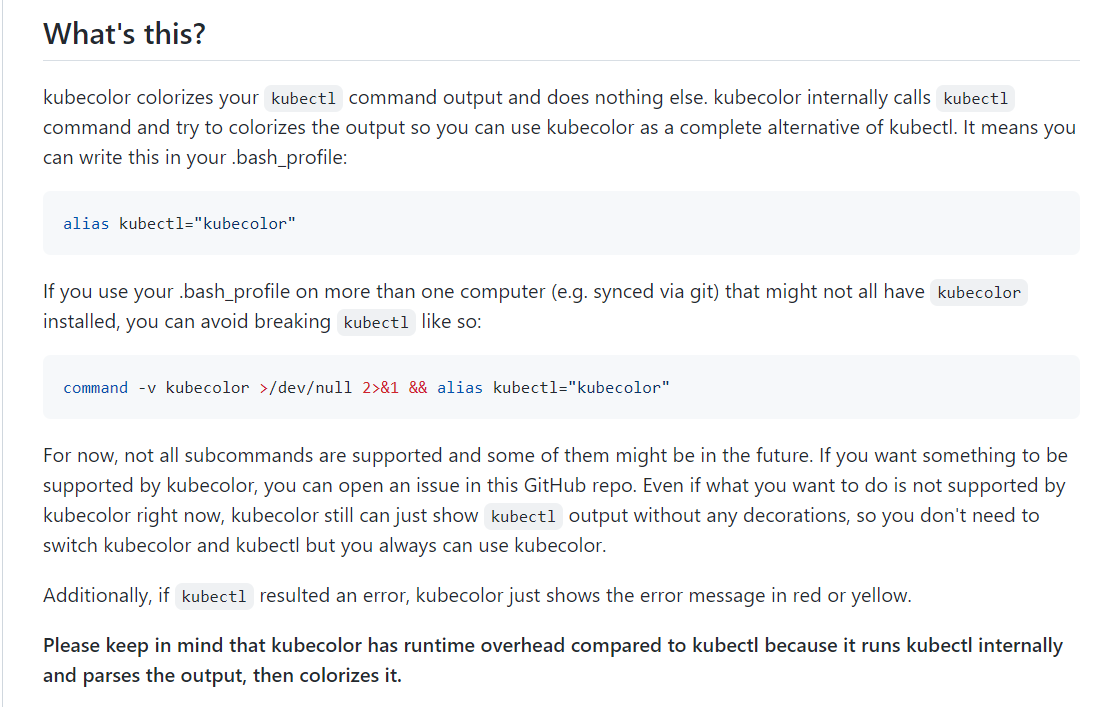
Task: Click the inline kubectl code after "Additionally, if"
Action: 214,597
